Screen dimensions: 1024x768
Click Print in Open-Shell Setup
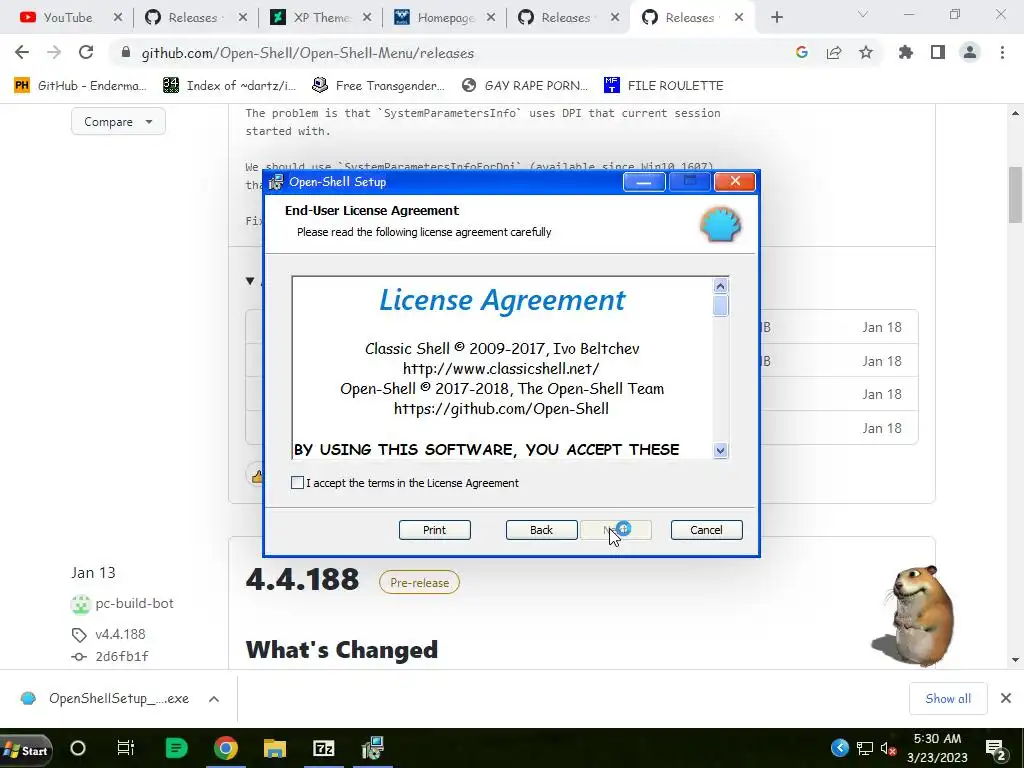[x=434, y=530]
